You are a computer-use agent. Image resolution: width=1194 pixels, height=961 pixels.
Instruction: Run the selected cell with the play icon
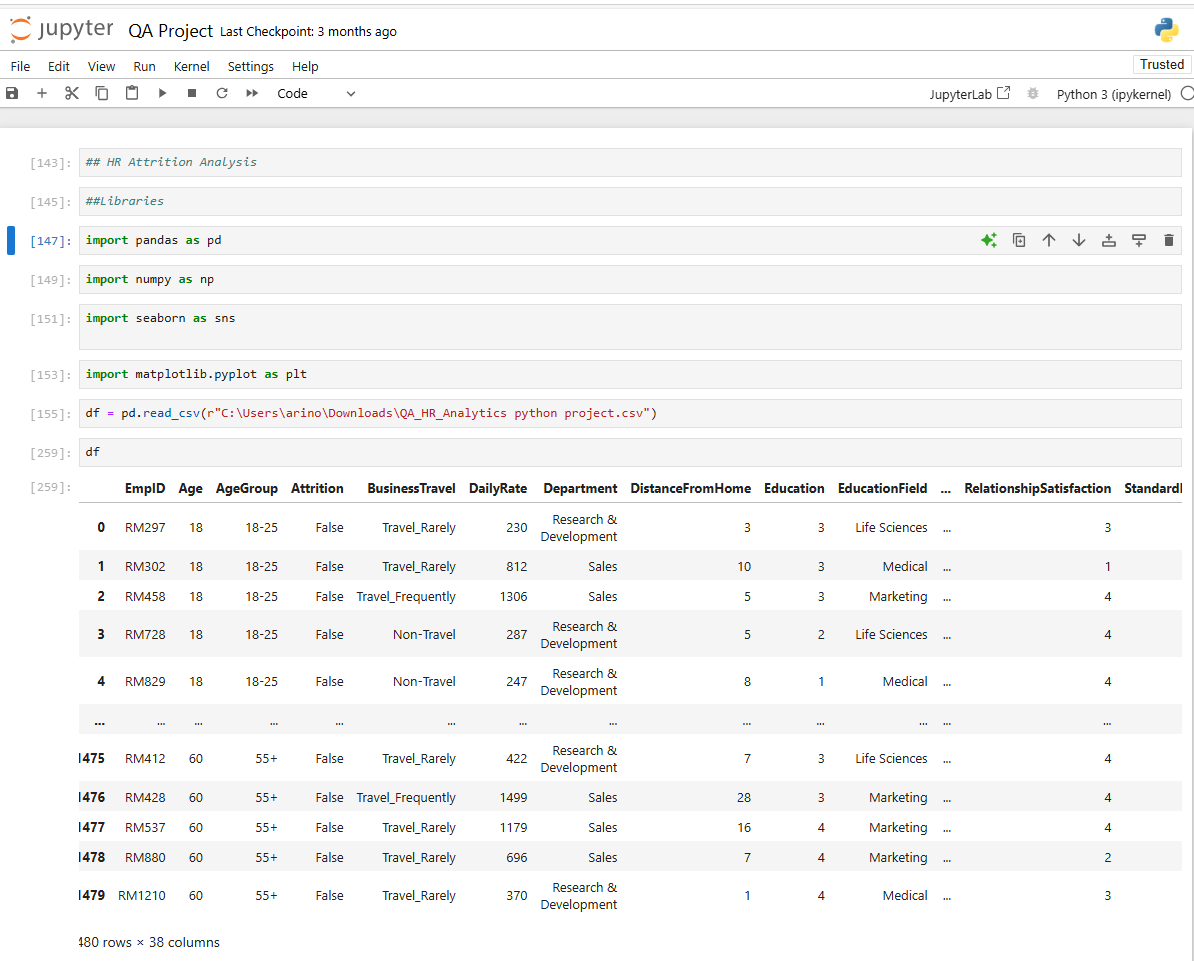tap(162, 93)
